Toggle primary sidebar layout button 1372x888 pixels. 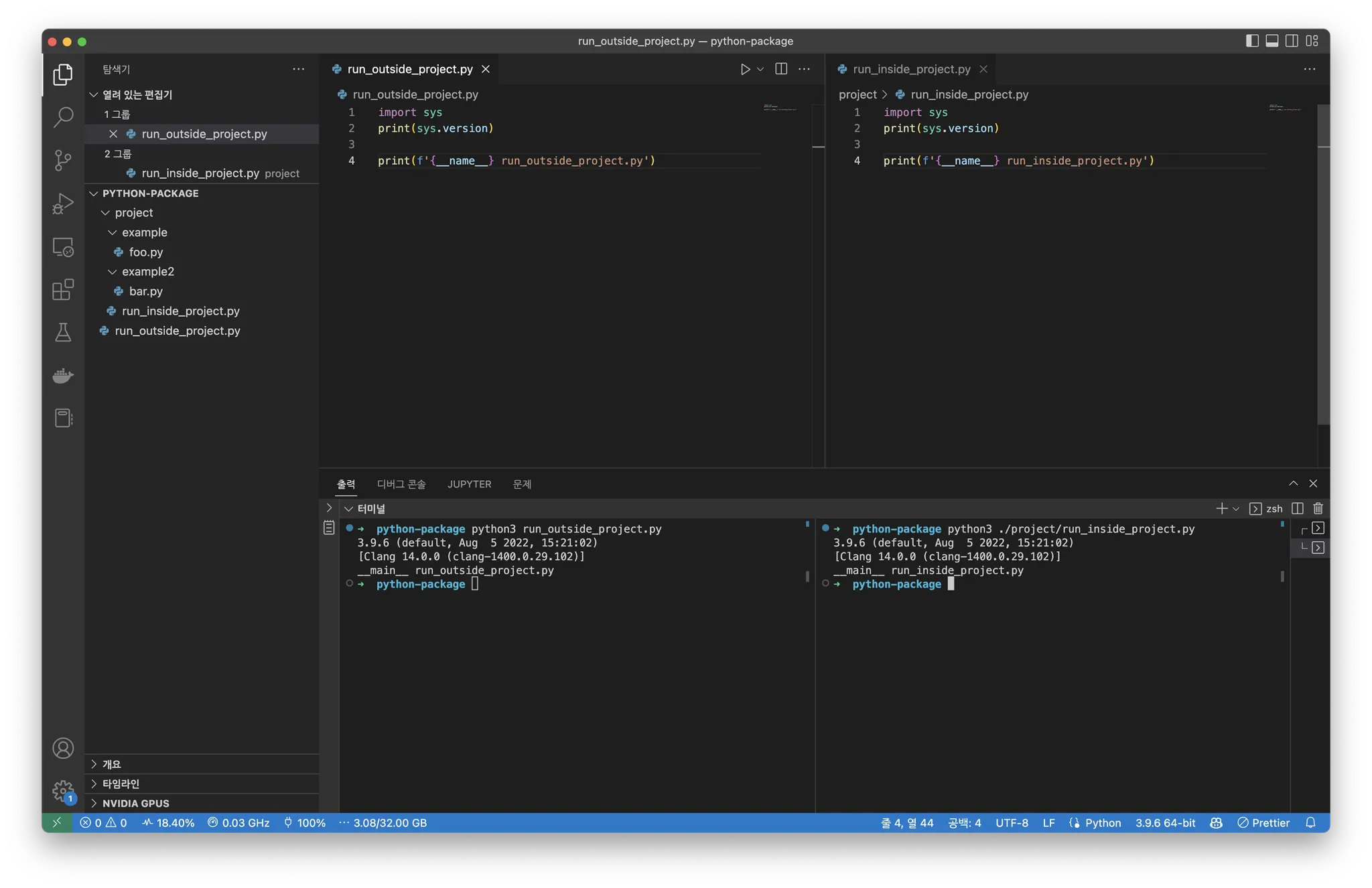1251,41
